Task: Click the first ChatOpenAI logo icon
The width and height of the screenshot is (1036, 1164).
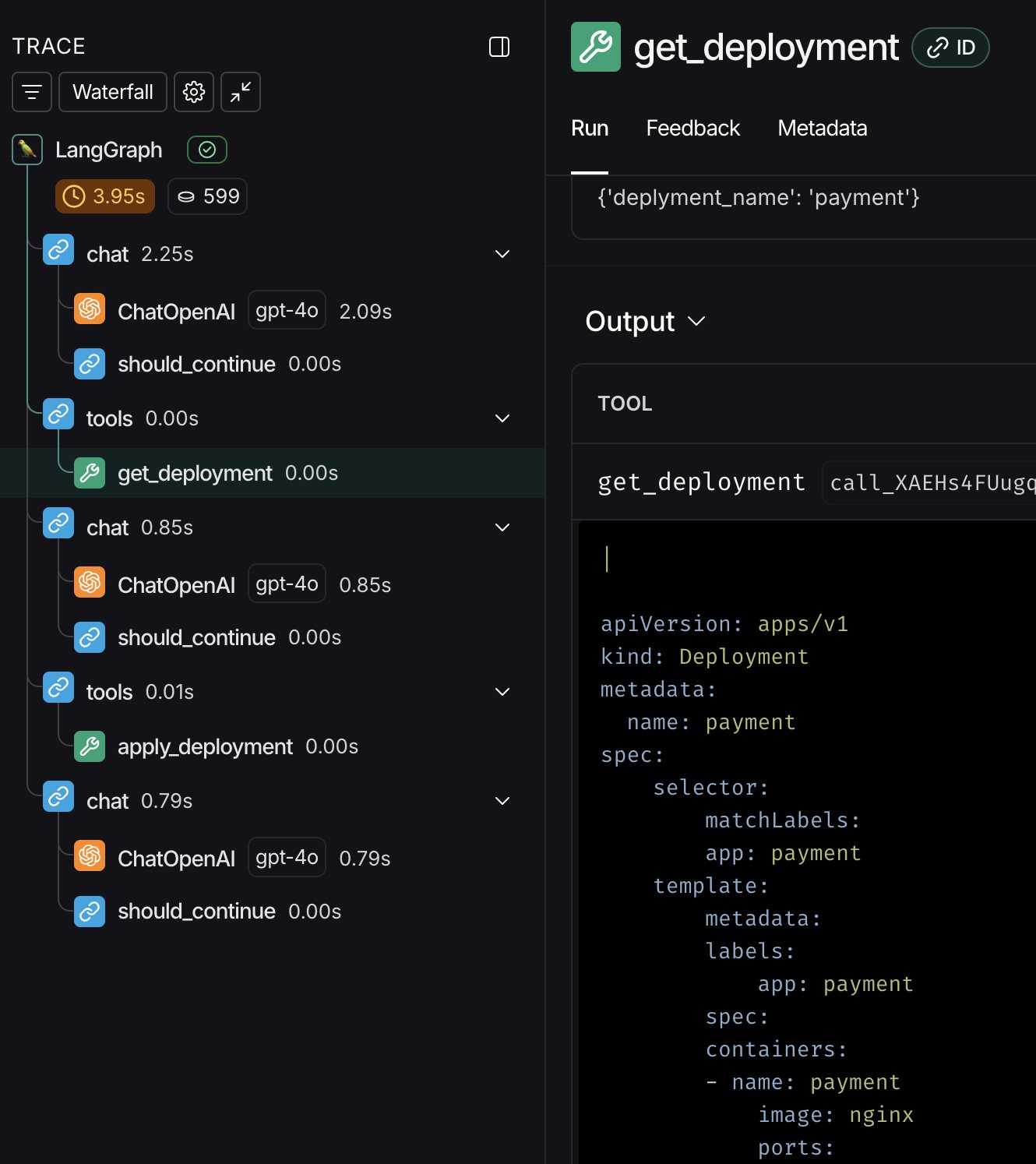Action: point(90,309)
